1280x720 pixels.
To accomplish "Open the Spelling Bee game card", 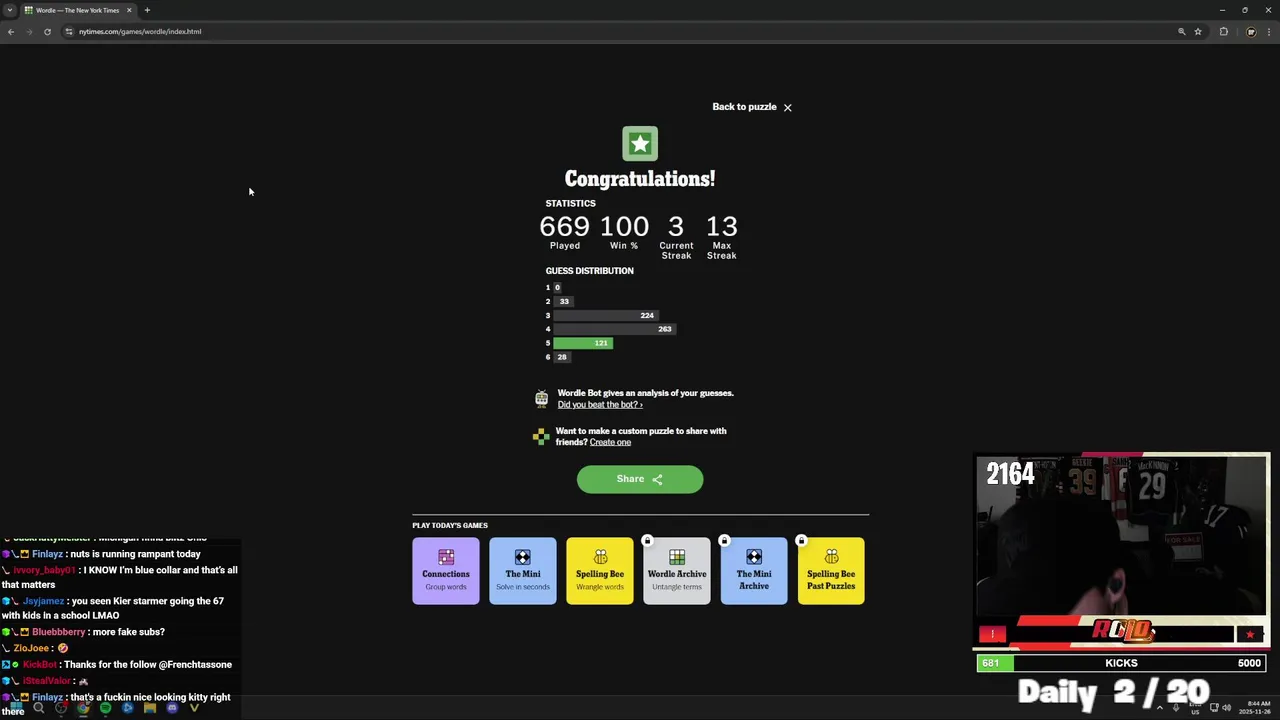I will pos(600,571).
